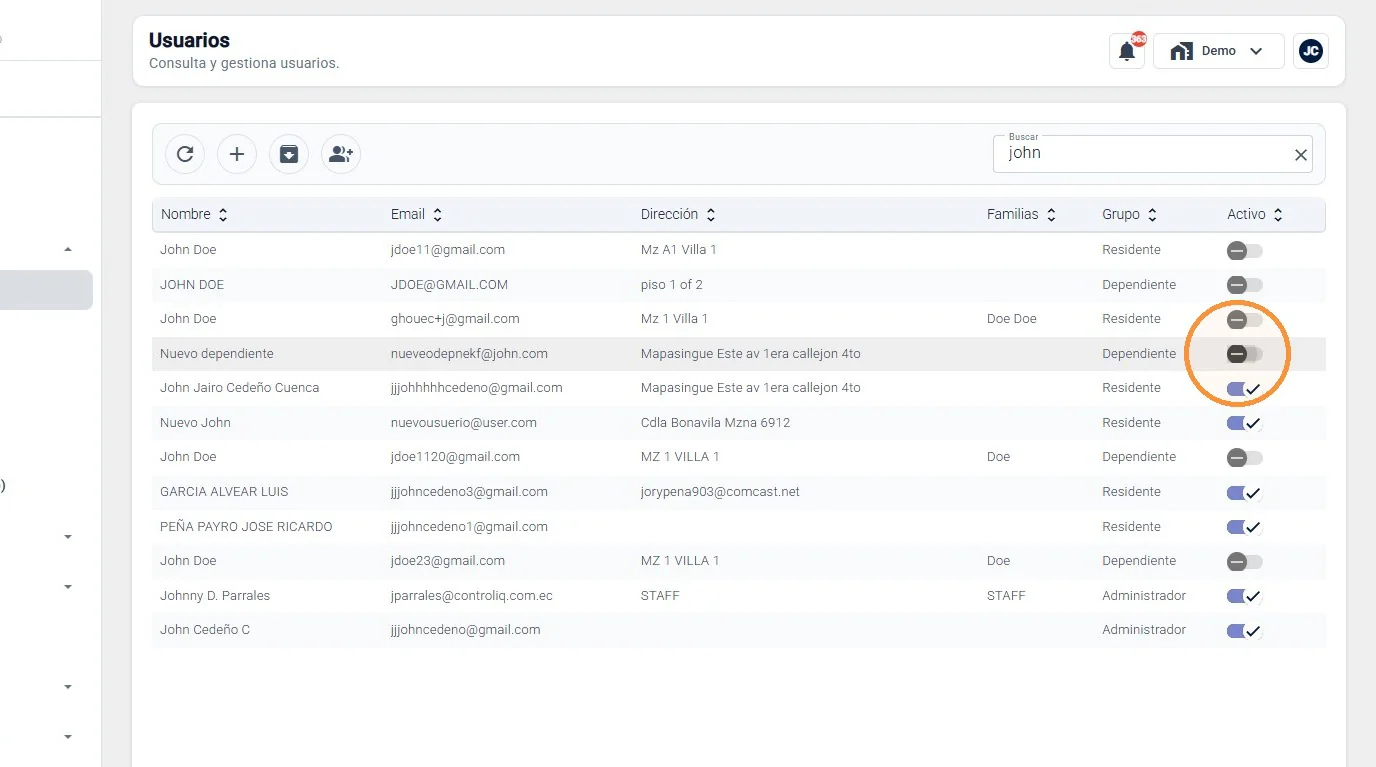Image resolution: width=1376 pixels, height=767 pixels.
Task: Click the Usuarios page heading
Action: coord(189,41)
